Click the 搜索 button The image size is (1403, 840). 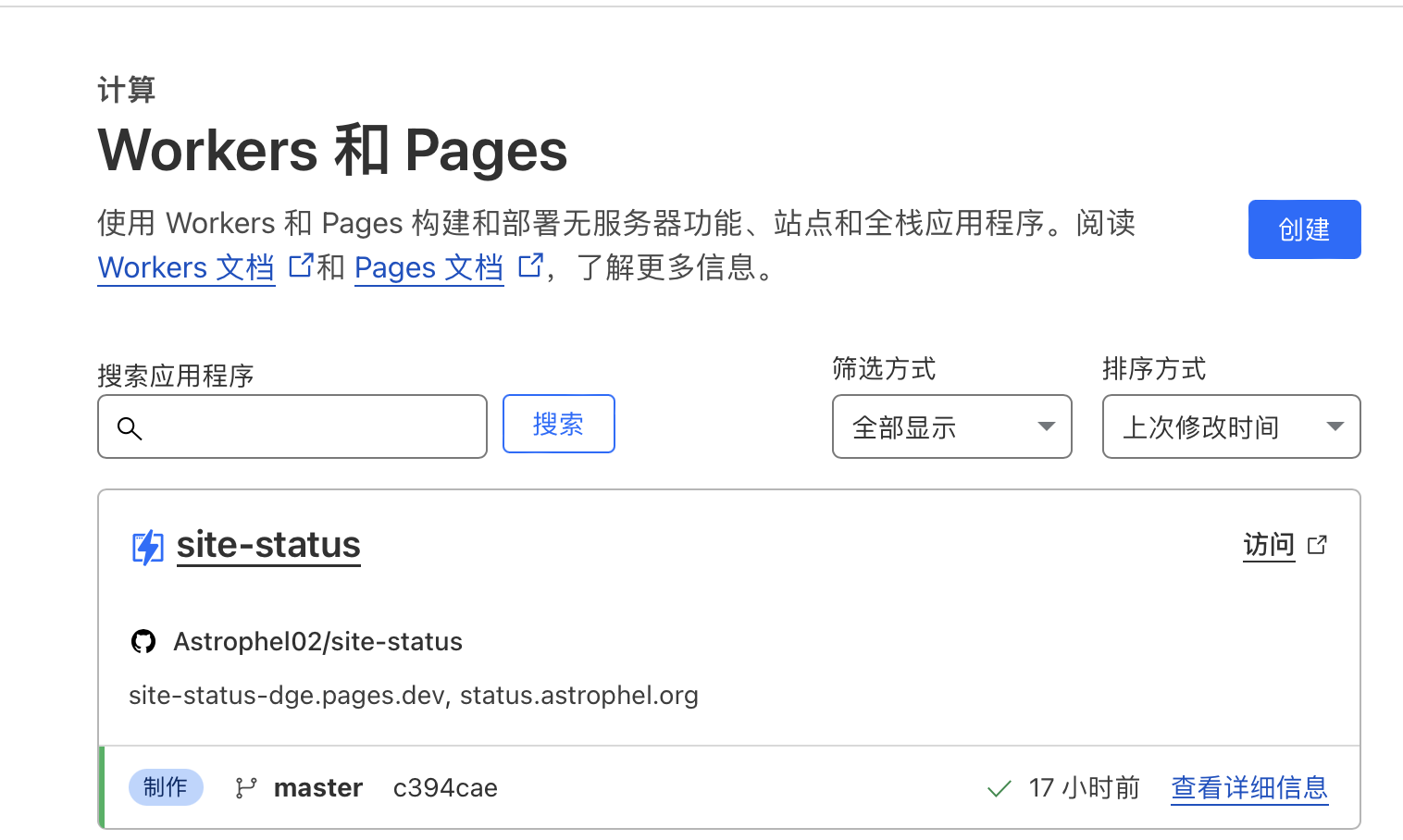point(559,424)
